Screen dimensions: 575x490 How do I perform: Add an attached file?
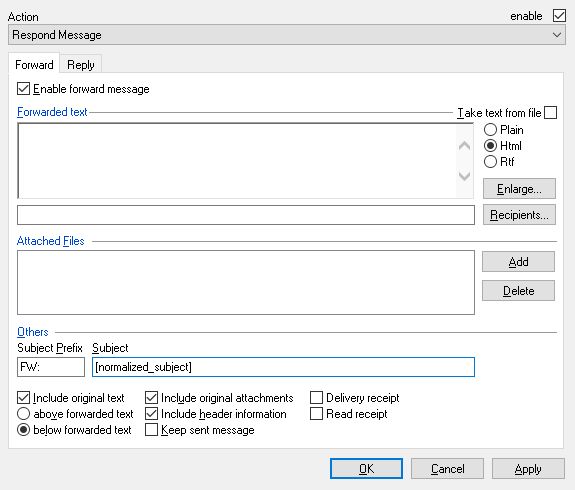[518, 262]
